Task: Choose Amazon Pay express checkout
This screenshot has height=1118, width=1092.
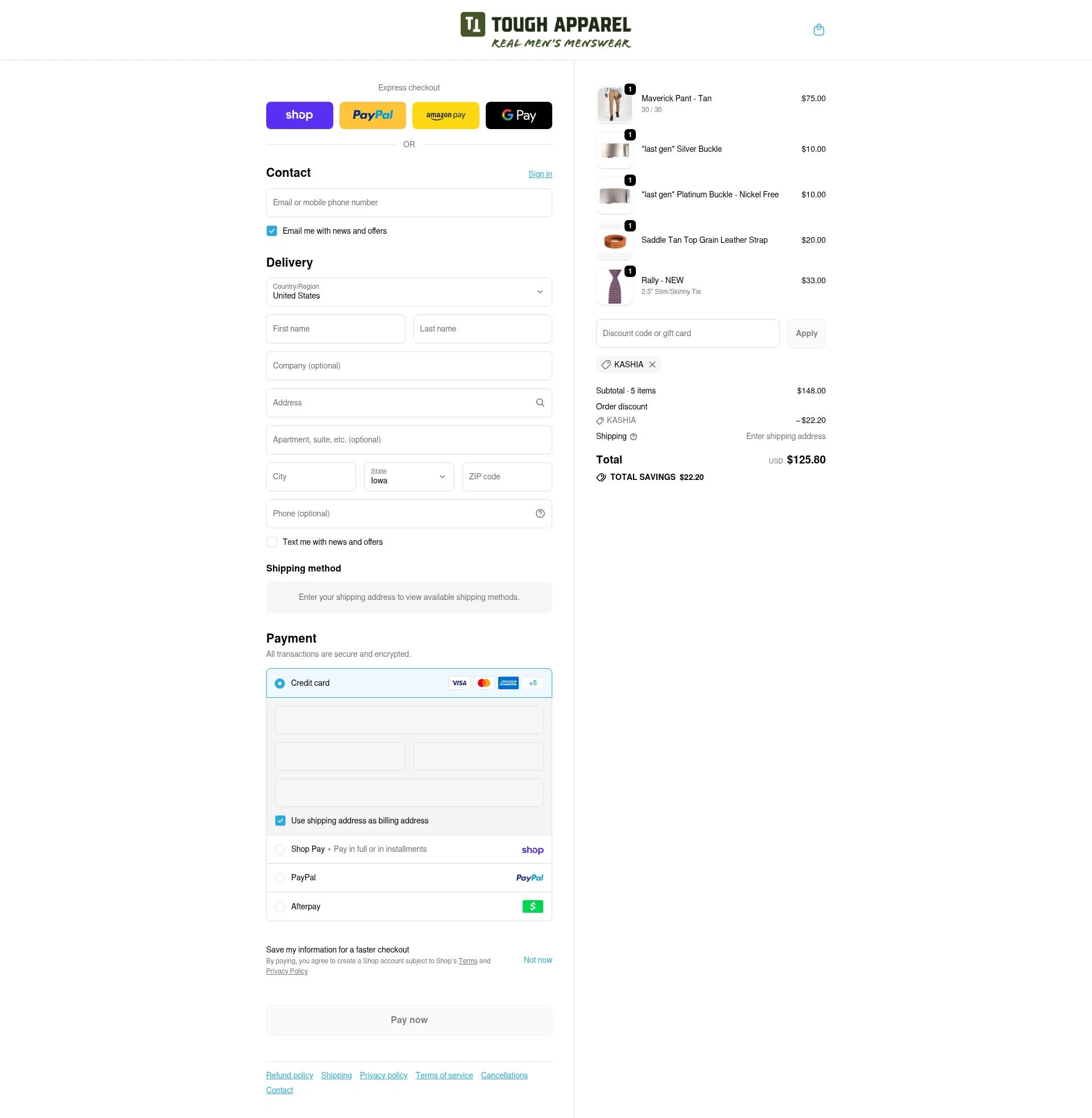Action: (445, 115)
